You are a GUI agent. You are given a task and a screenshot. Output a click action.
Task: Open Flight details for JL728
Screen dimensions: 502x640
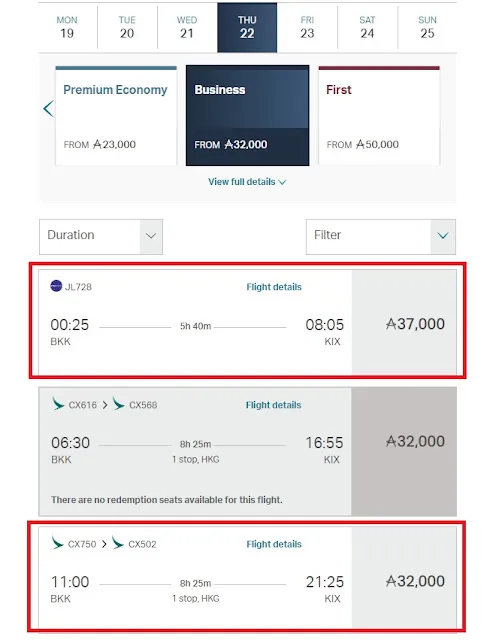[274, 287]
